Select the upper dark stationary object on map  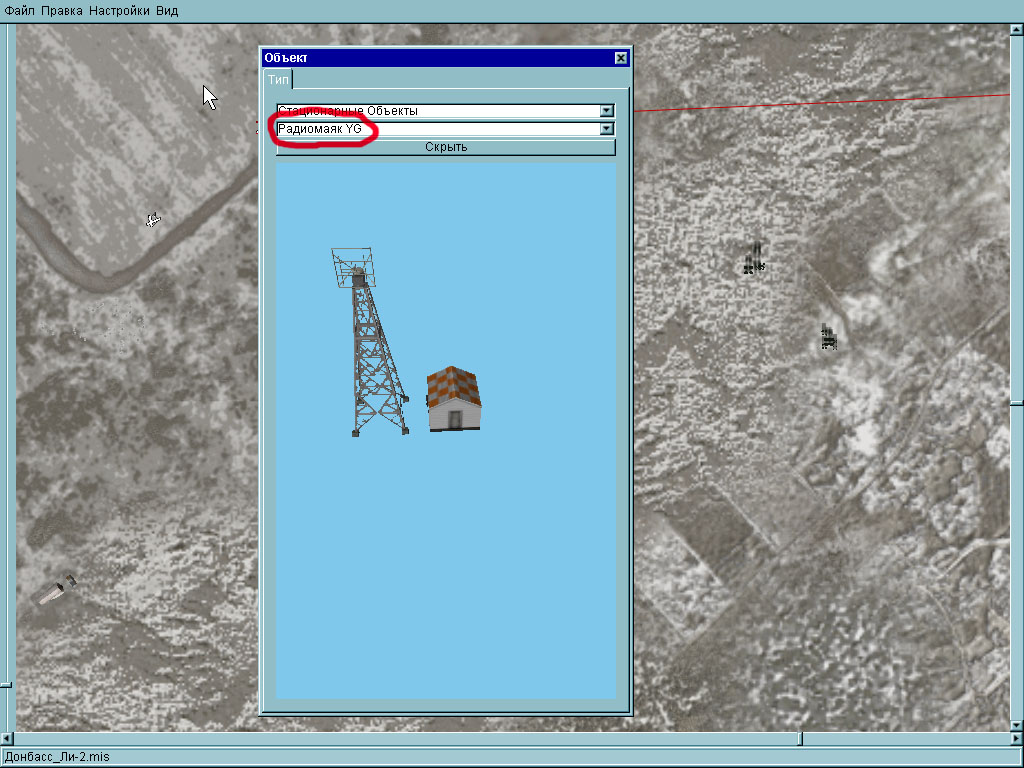click(x=754, y=257)
